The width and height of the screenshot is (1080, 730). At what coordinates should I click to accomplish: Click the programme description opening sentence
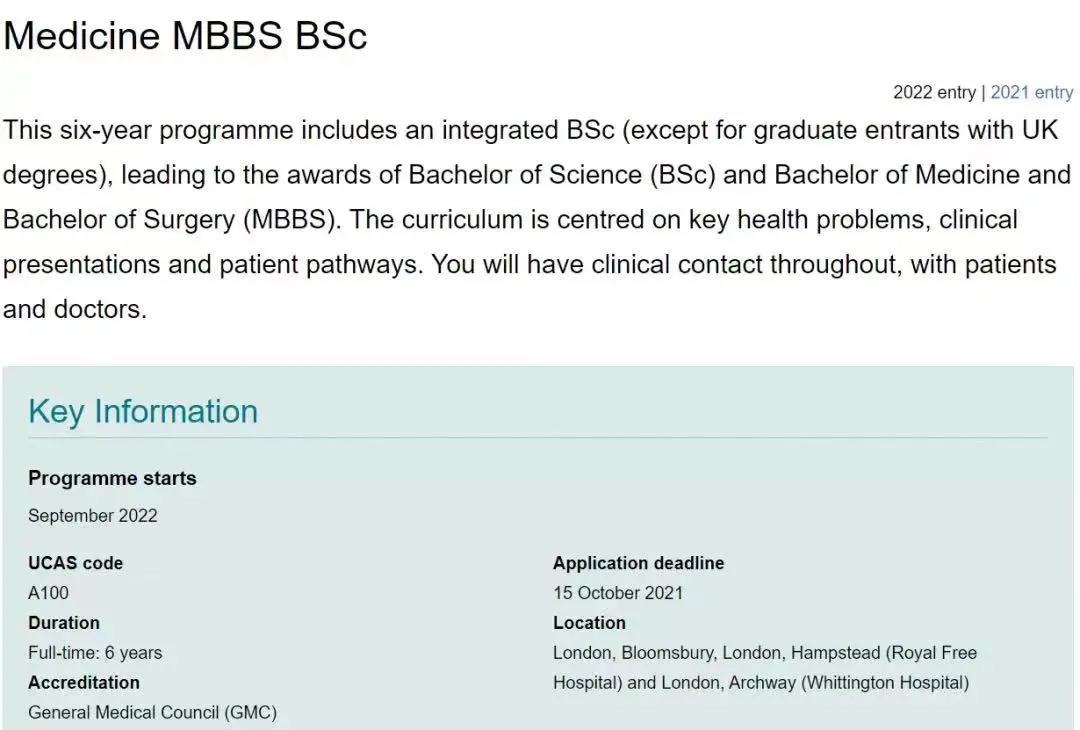[x=530, y=130]
